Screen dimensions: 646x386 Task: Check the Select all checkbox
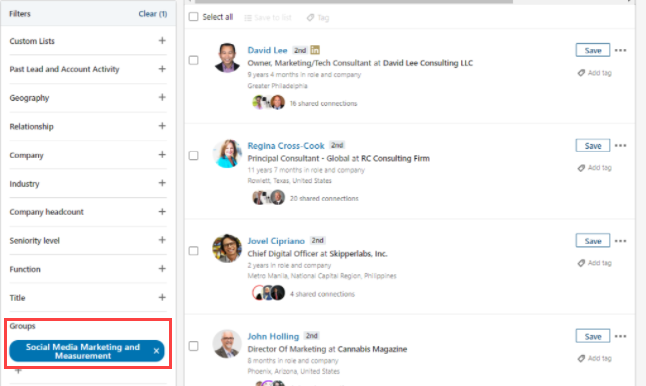coord(193,17)
